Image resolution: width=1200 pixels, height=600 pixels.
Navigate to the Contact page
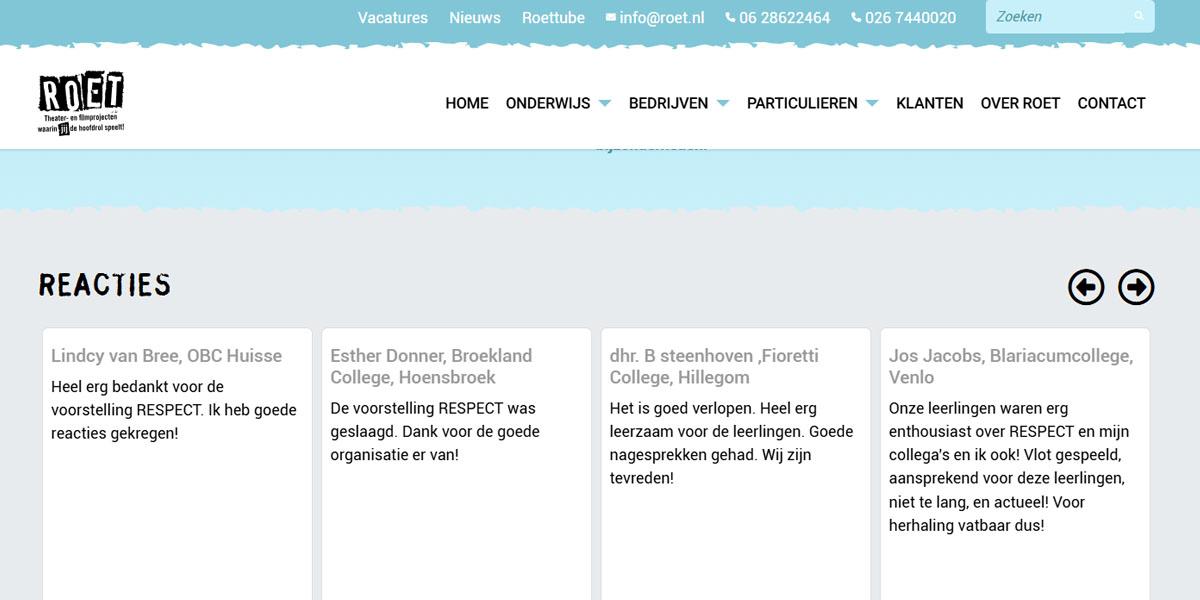[x=1111, y=103]
